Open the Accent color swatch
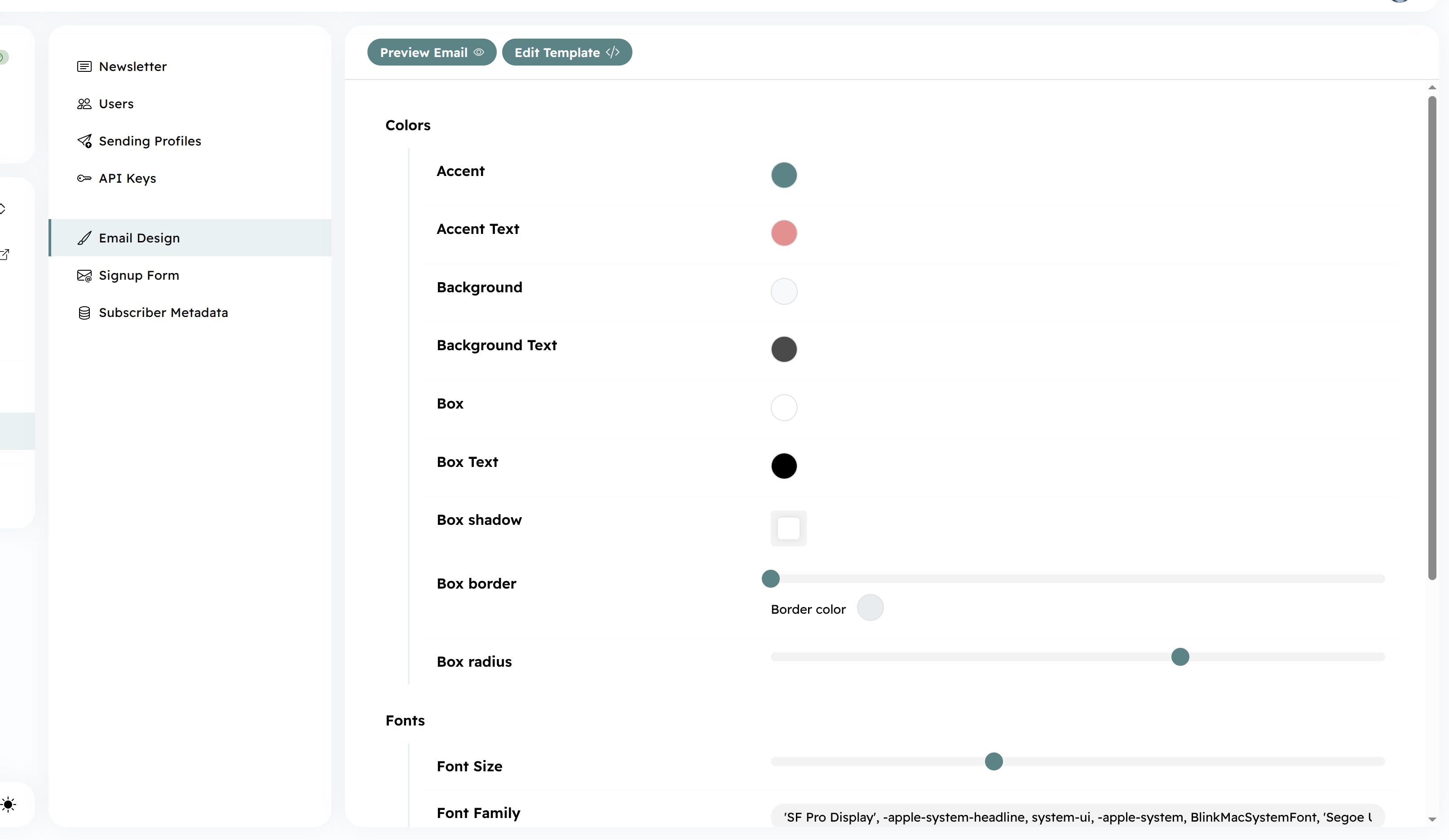This screenshot has height=840, width=1449. 784,175
